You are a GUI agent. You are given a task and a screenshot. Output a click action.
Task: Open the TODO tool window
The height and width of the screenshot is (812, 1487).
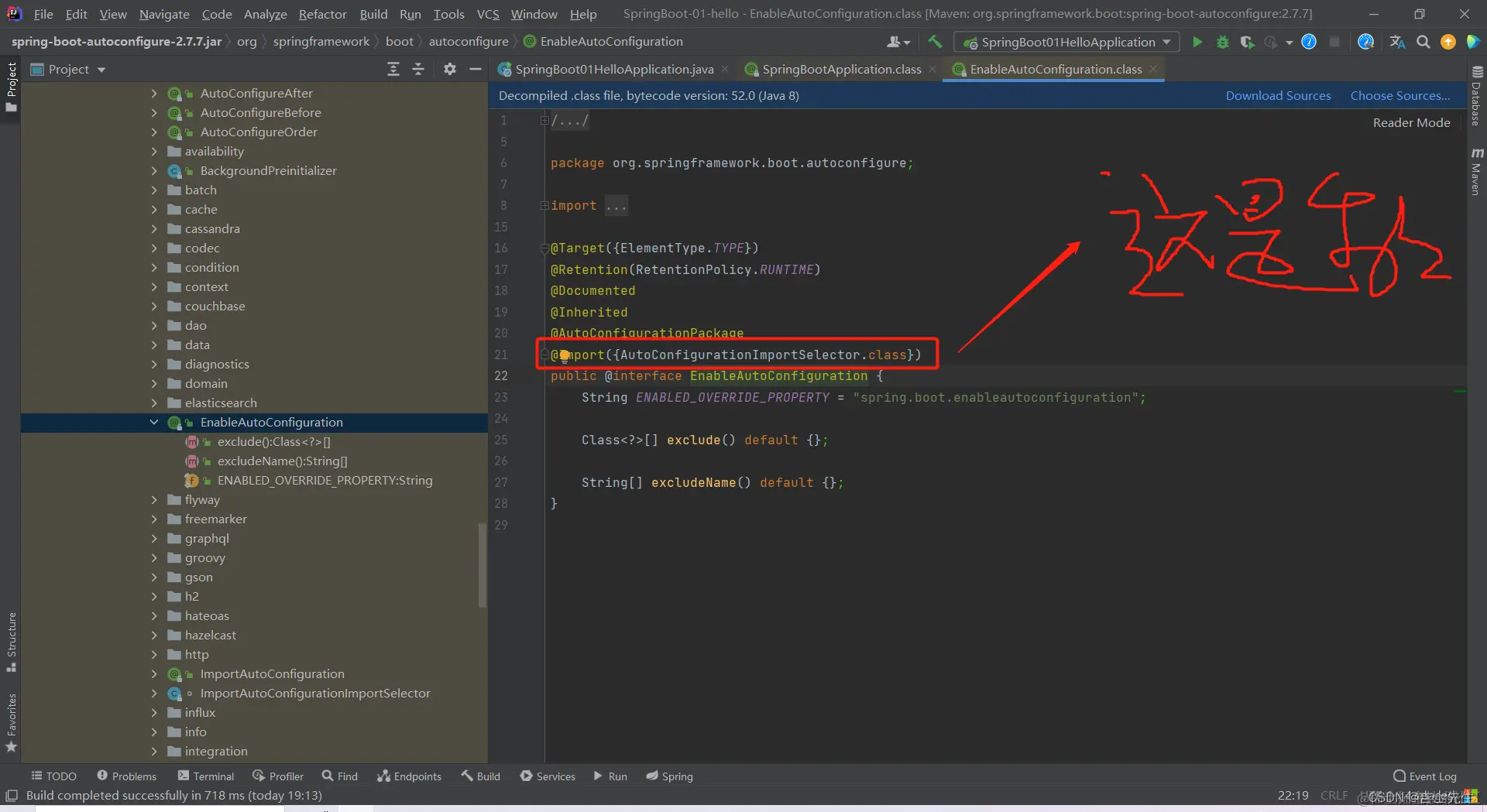coord(53,776)
